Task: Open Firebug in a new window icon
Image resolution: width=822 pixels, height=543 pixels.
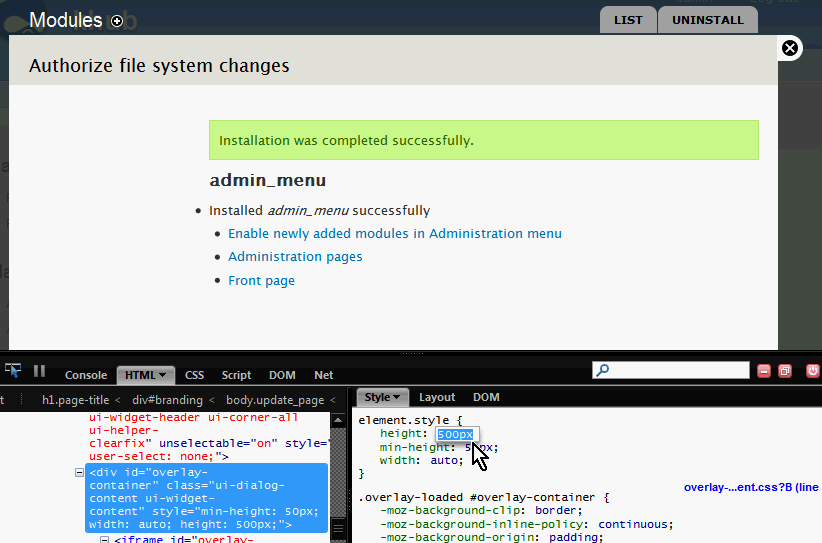Action: (x=785, y=371)
